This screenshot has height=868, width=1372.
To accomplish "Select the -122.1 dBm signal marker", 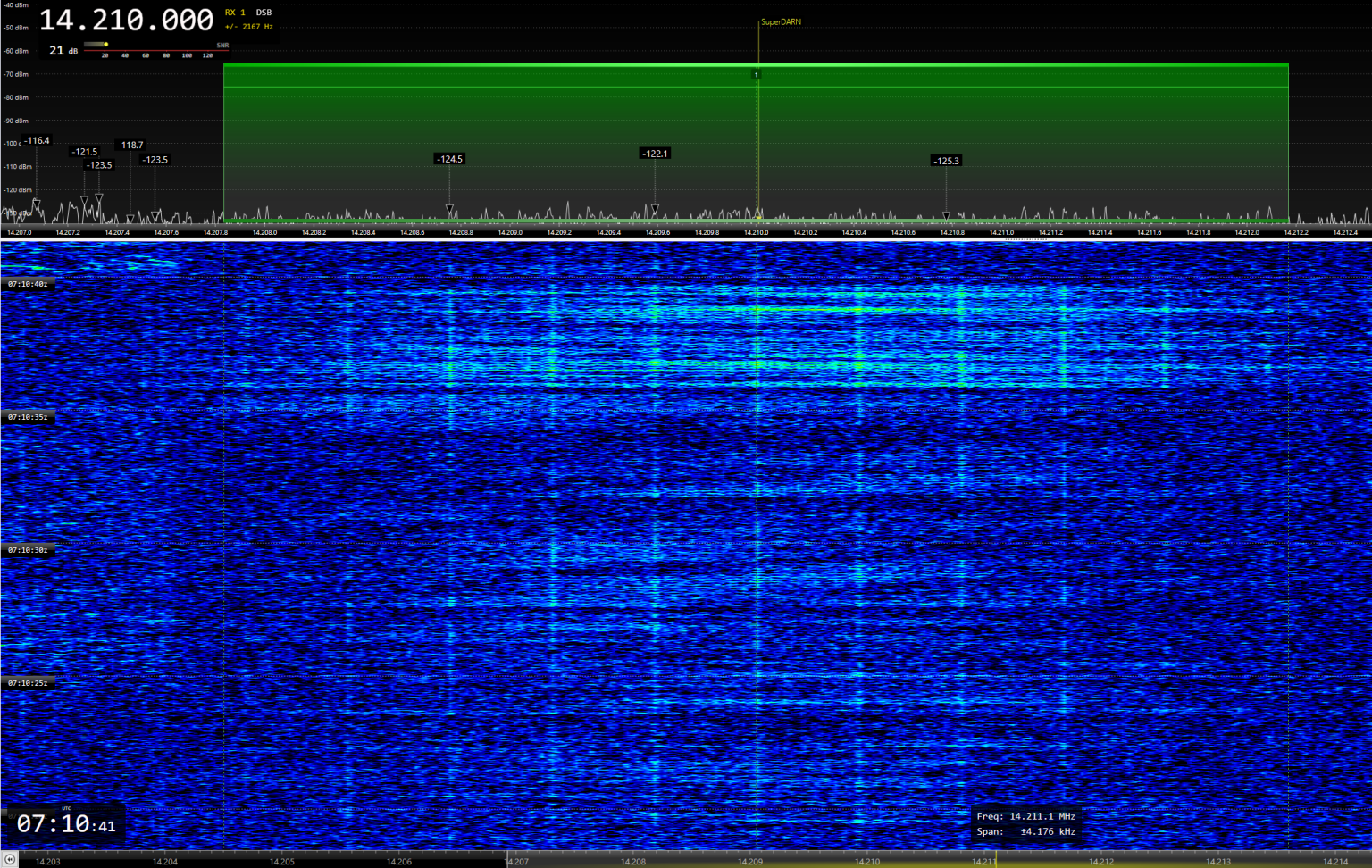I will [x=654, y=154].
